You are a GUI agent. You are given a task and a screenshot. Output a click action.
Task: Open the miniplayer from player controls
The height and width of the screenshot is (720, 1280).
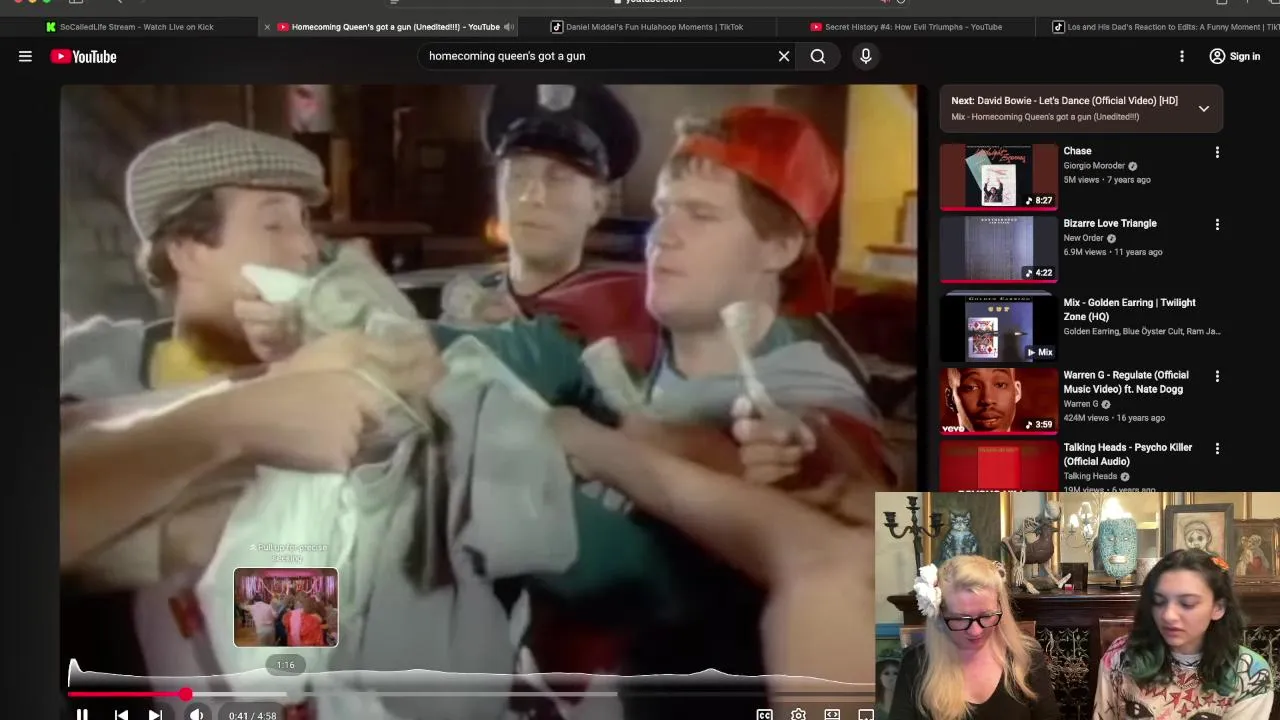coord(832,714)
